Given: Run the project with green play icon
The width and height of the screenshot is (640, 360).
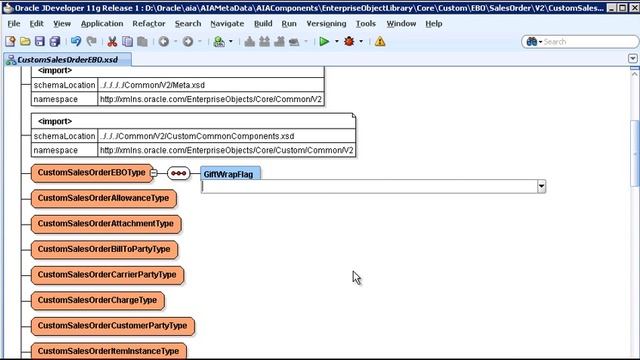Looking at the screenshot, I should click(x=324, y=41).
